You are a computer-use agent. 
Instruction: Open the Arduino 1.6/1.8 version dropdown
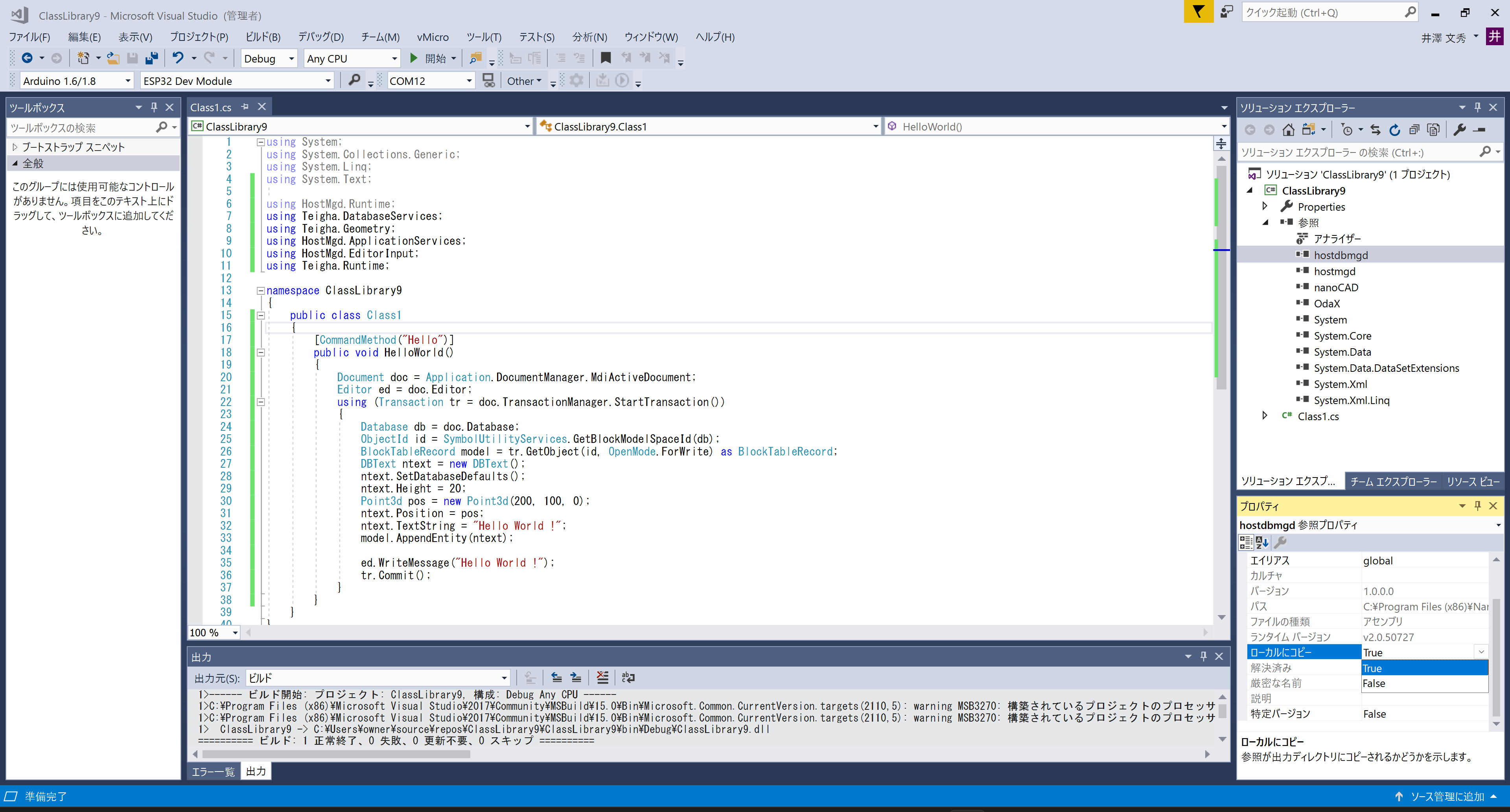tap(77, 81)
